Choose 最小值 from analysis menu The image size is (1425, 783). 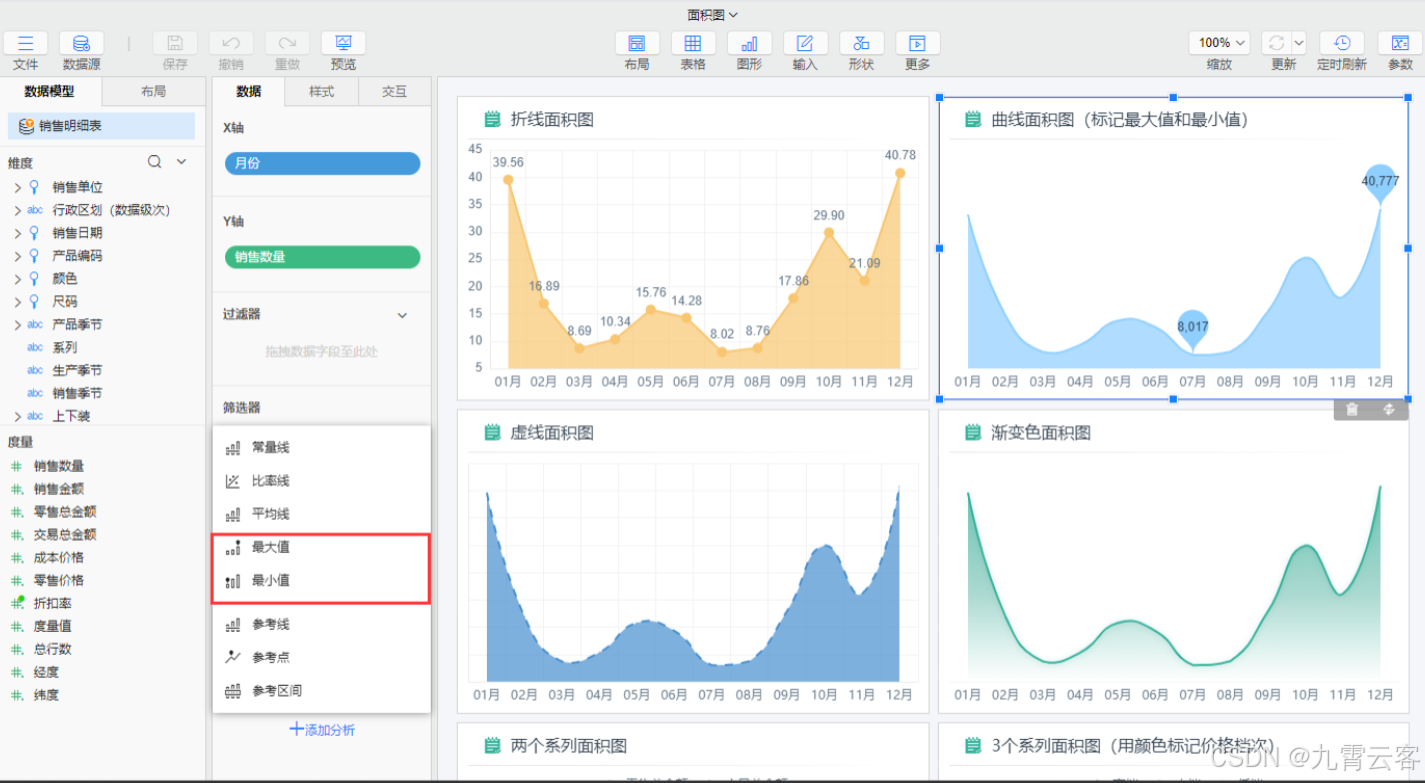click(x=321, y=581)
